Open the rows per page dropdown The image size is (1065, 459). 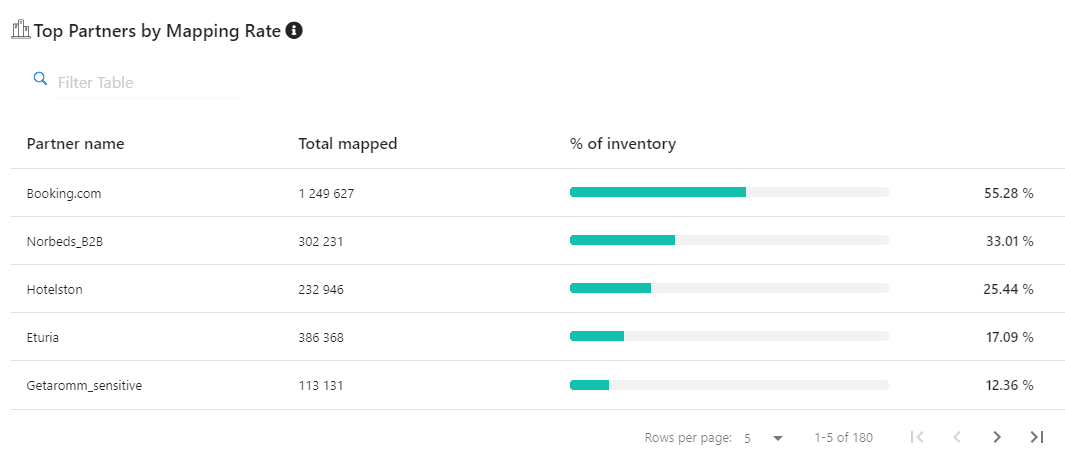[764, 438]
